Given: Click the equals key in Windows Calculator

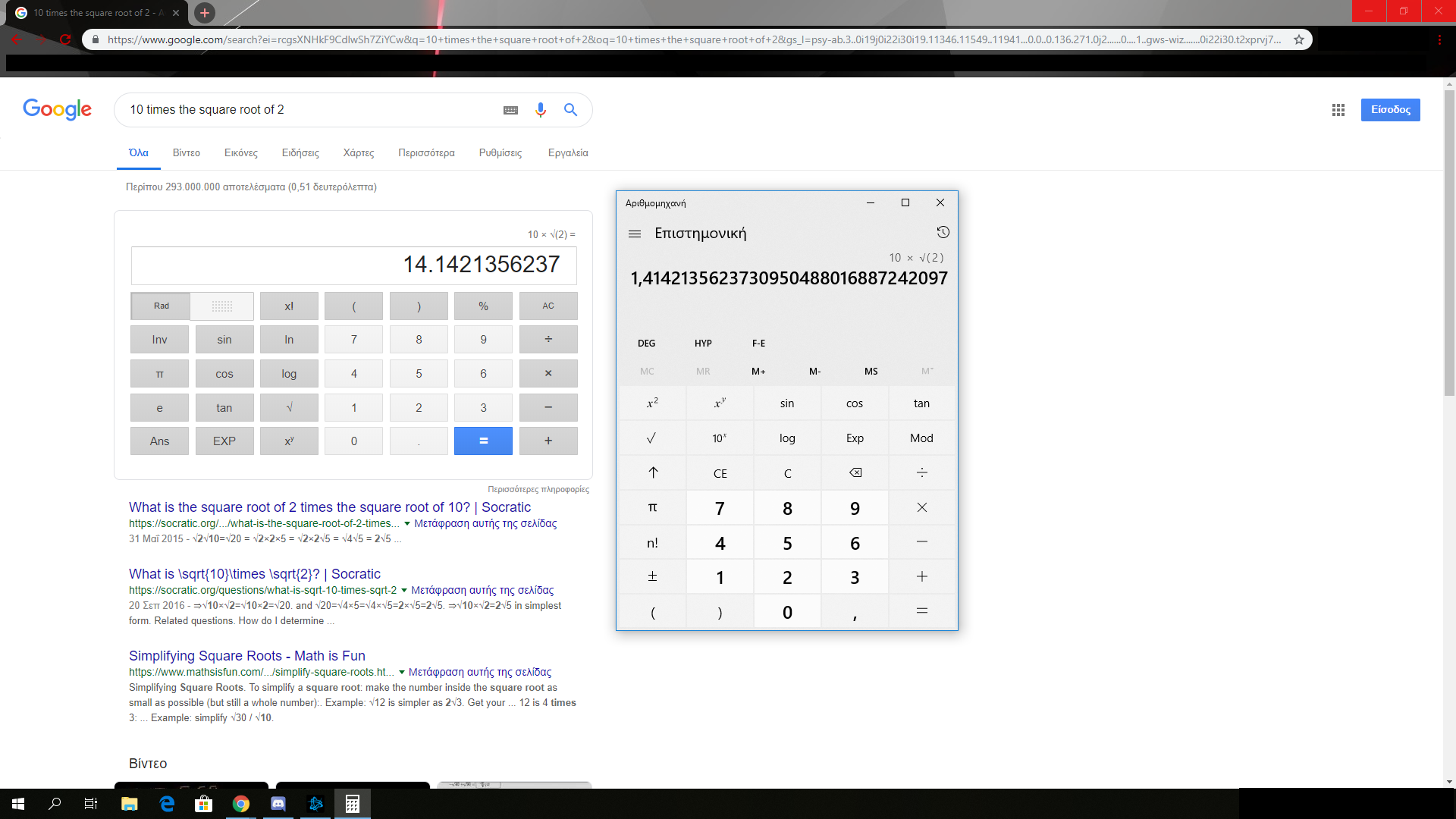Looking at the screenshot, I should (x=922, y=611).
